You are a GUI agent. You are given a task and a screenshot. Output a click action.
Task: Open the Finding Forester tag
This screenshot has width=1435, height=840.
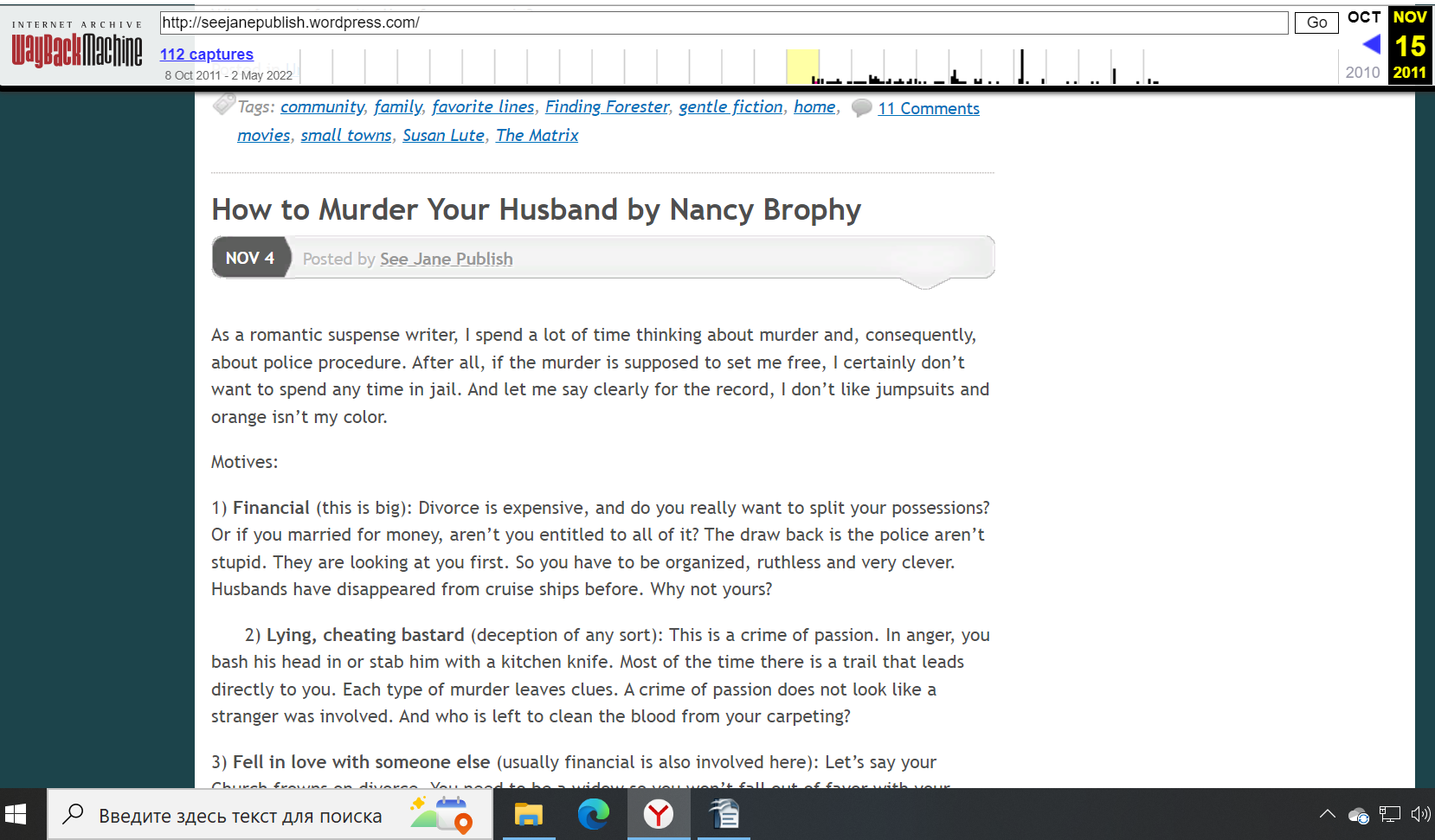point(607,106)
